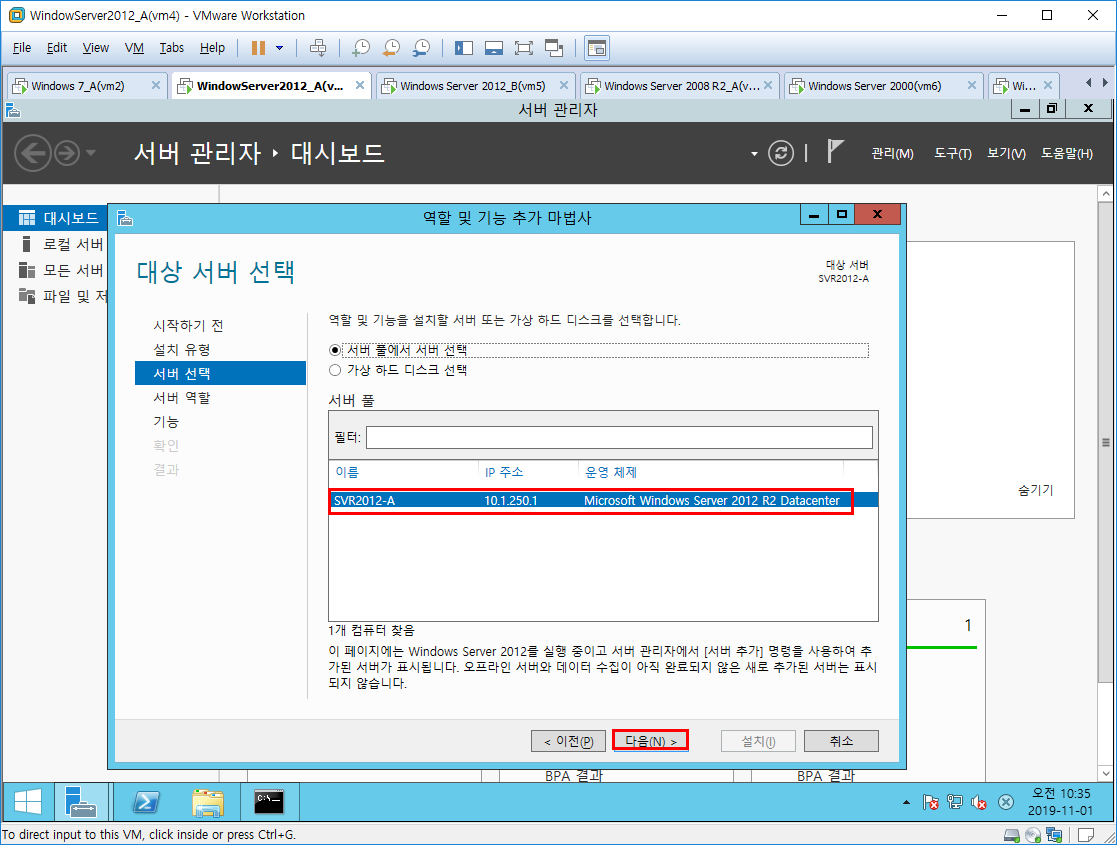
Task: Go to 기능 wizard step
Action: click(166, 422)
